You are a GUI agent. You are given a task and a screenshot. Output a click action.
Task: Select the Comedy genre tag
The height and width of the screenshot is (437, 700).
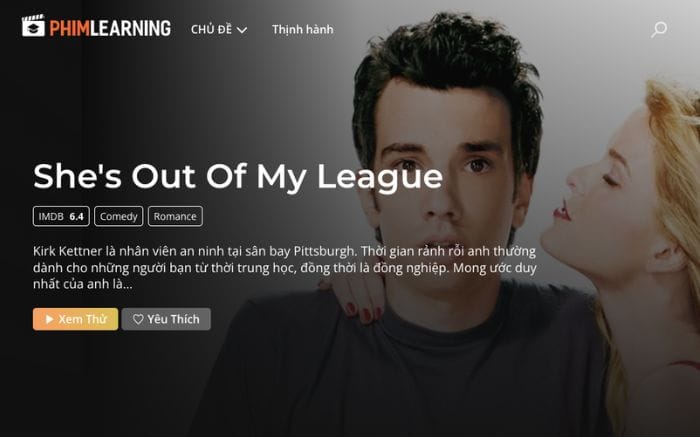tap(119, 216)
